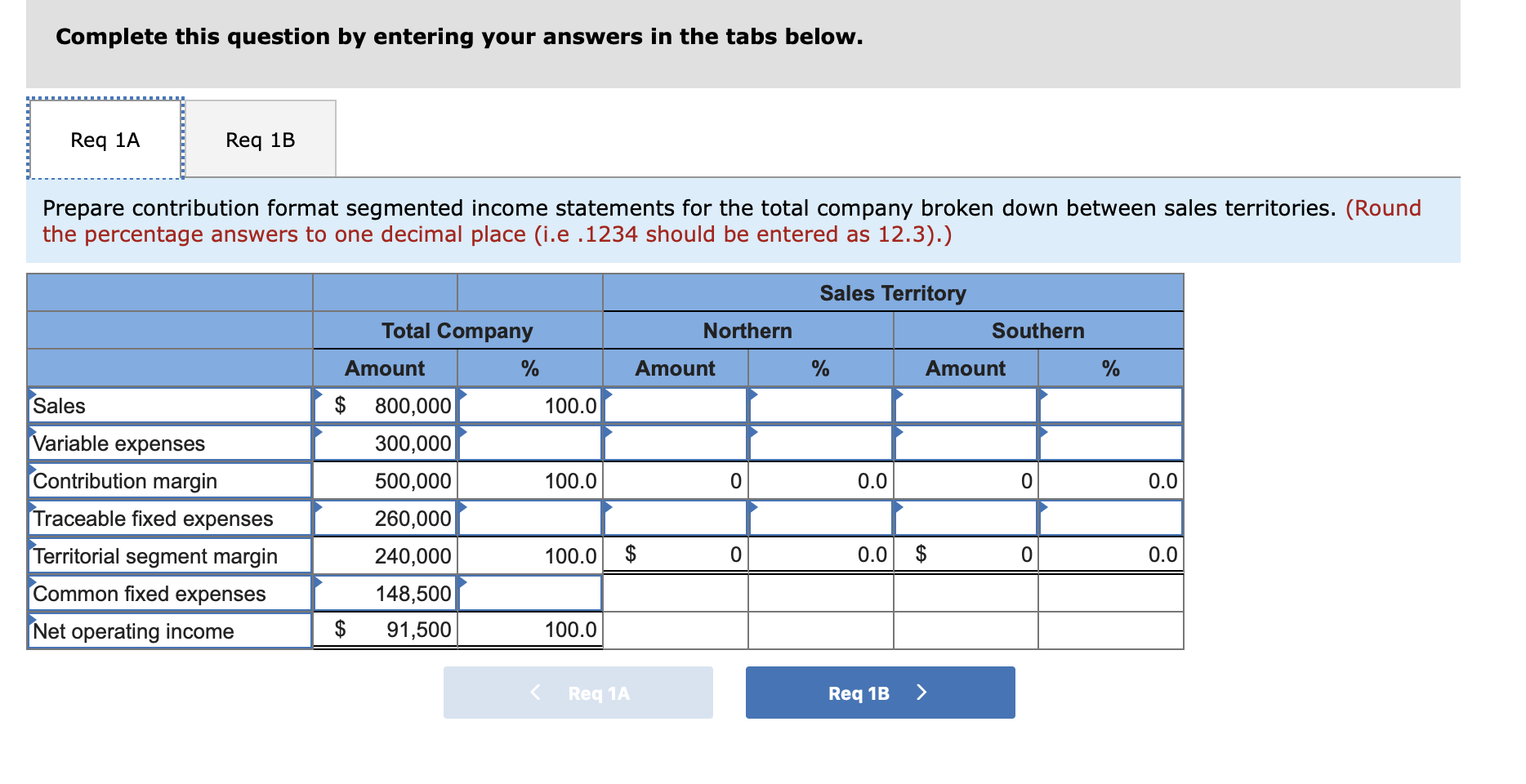
Task: Select the Northern Sales percent field
Action: coord(821,405)
